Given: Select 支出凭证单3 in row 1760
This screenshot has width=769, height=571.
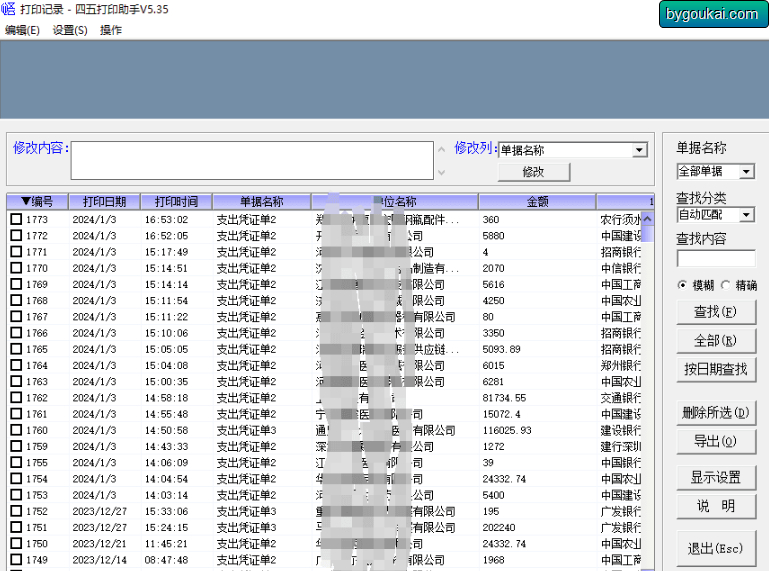Looking at the screenshot, I should (247, 430).
